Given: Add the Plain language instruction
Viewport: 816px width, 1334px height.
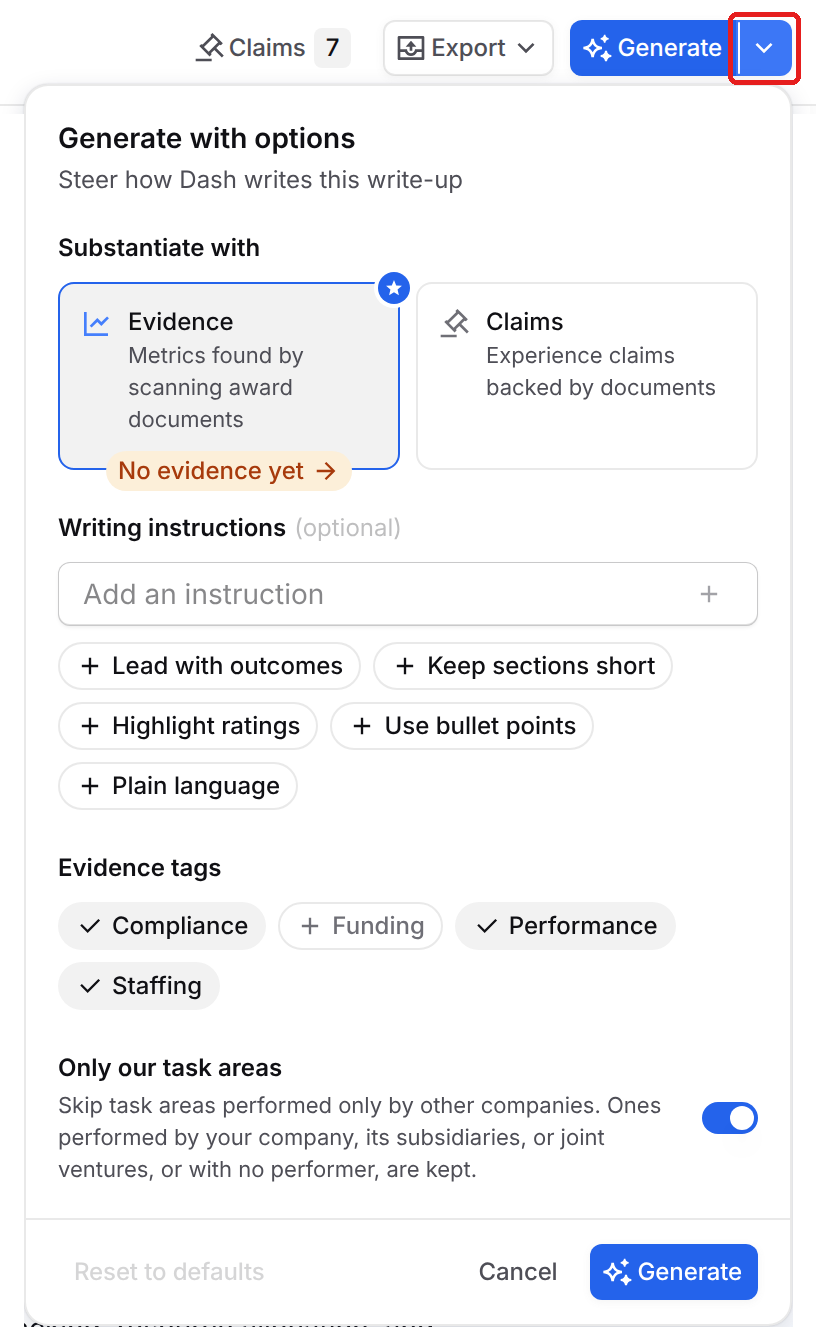Looking at the screenshot, I should pyautogui.click(x=178, y=786).
